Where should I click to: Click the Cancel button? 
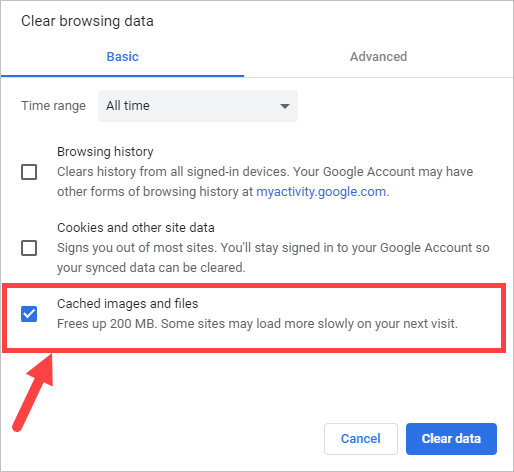(x=361, y=439)
